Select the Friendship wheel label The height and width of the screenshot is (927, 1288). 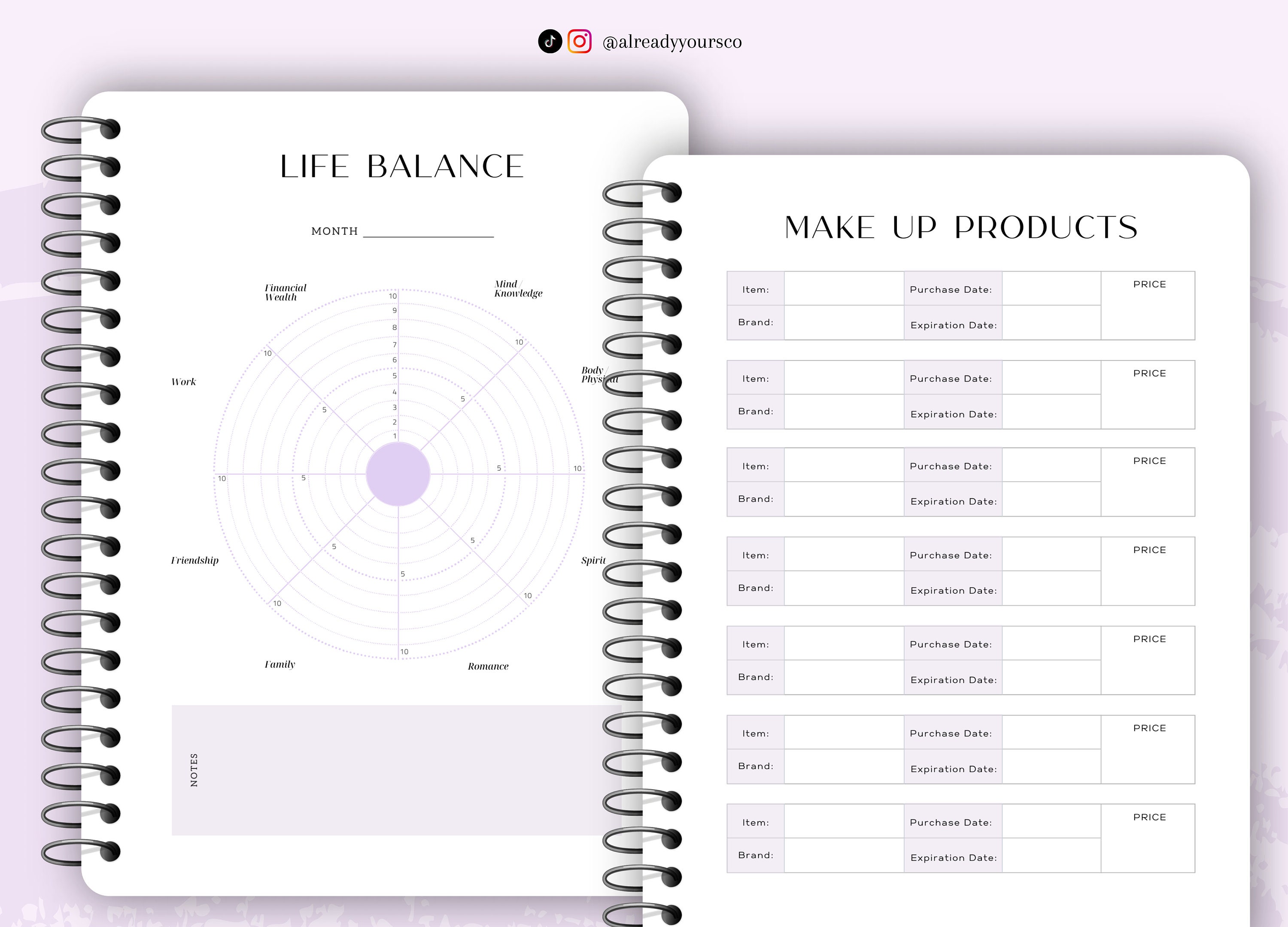195,560
